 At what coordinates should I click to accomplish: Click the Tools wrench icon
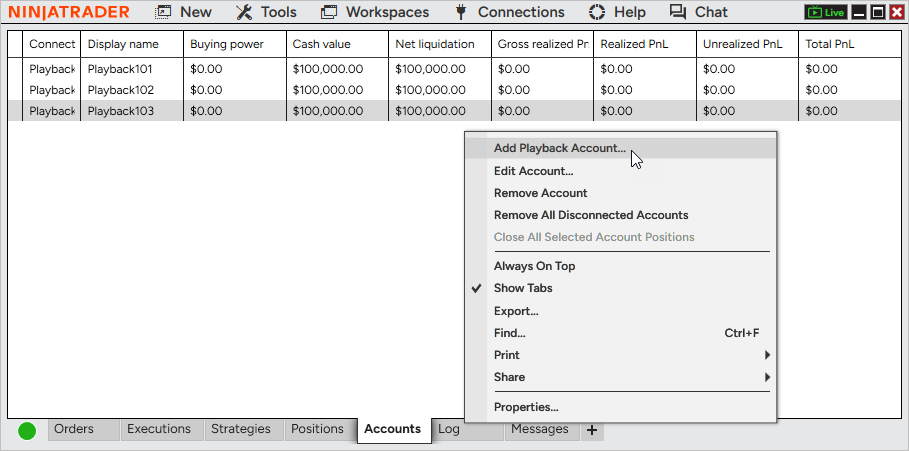(x=244, y=12)
